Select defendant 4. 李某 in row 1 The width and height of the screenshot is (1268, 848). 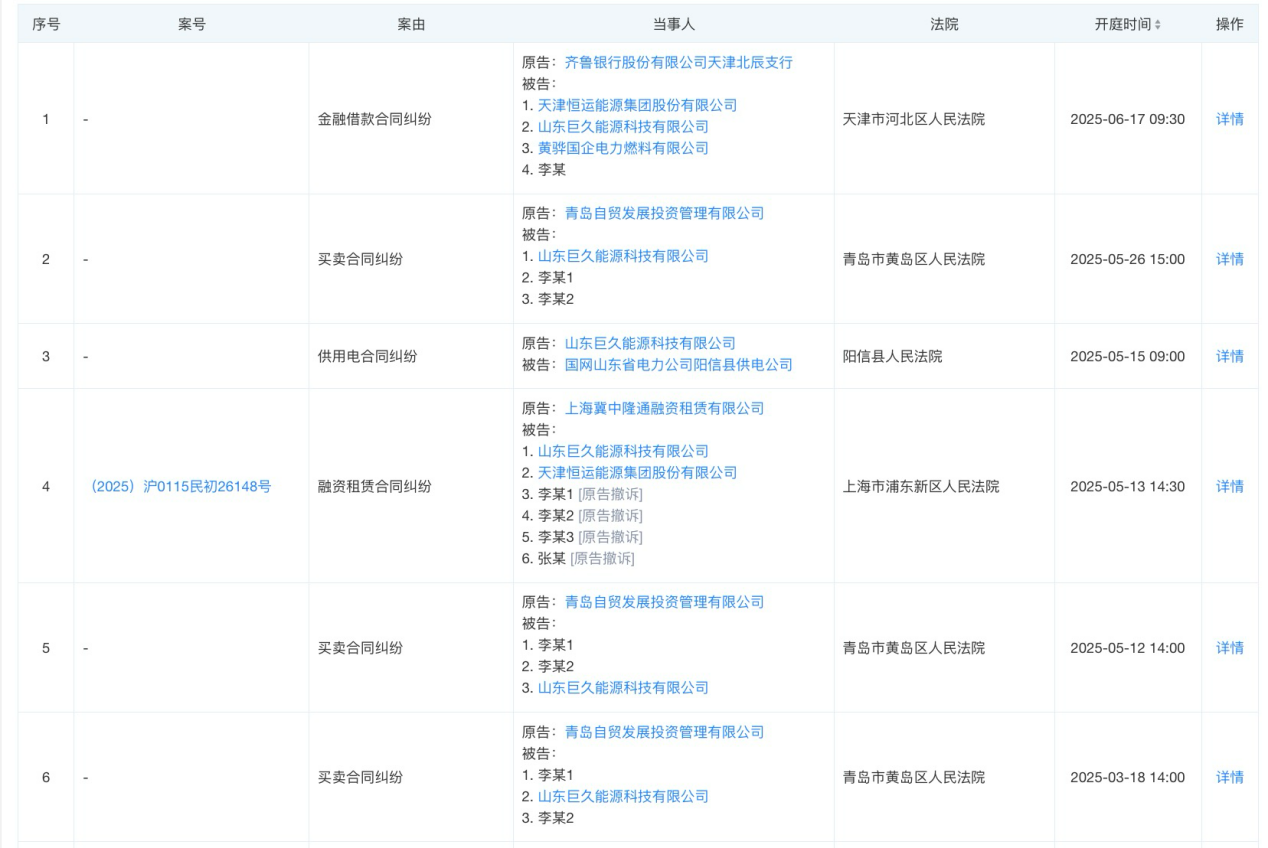pos(544,170)
